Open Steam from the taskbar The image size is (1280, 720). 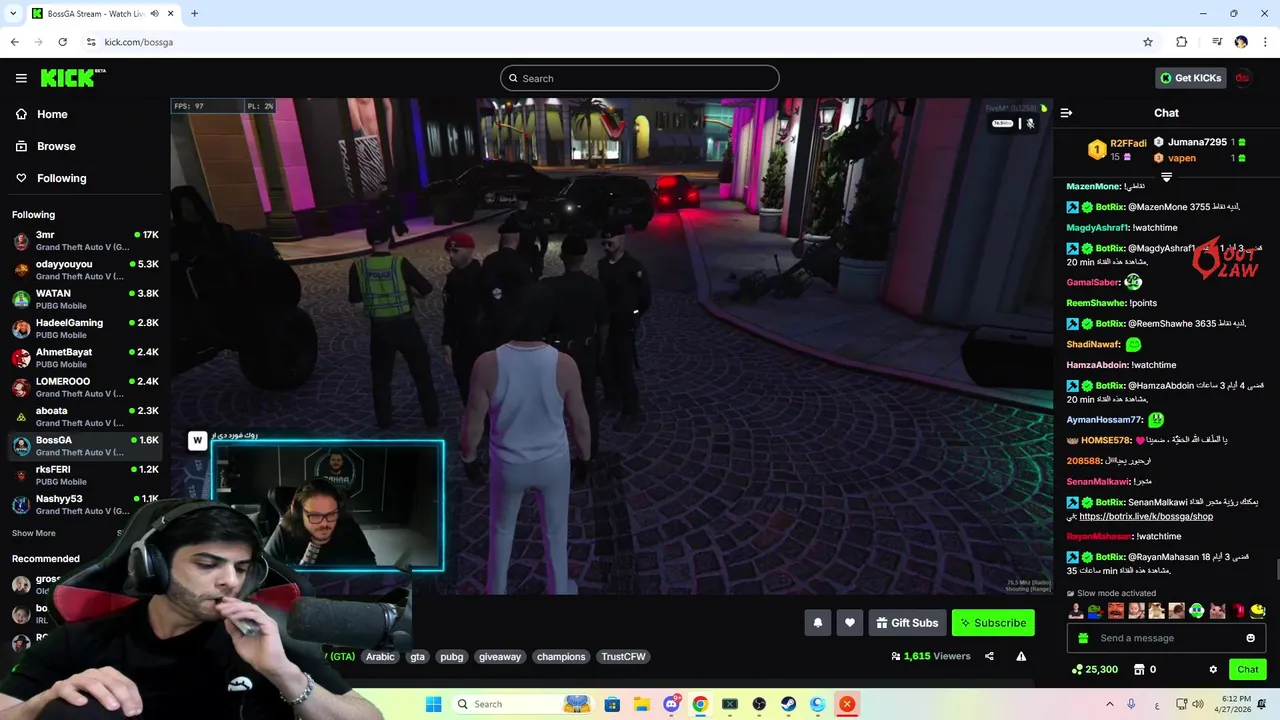tap(788, 704)
